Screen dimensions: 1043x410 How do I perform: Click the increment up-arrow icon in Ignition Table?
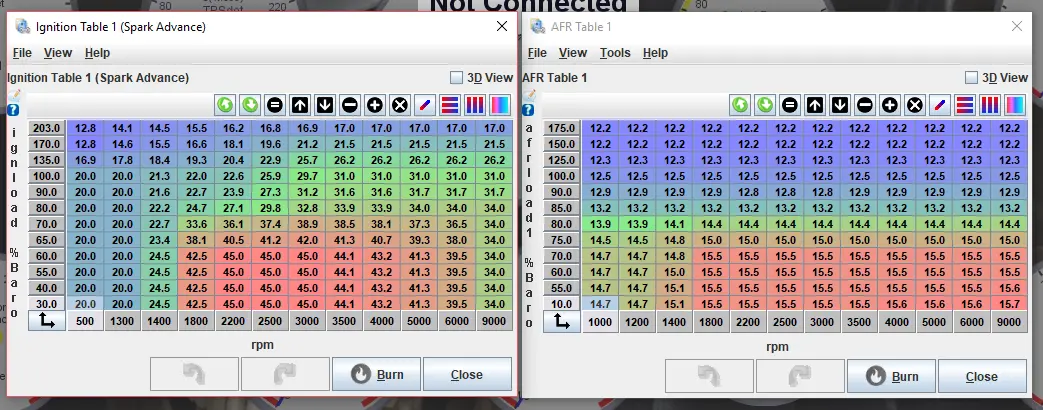coord(299,105)
